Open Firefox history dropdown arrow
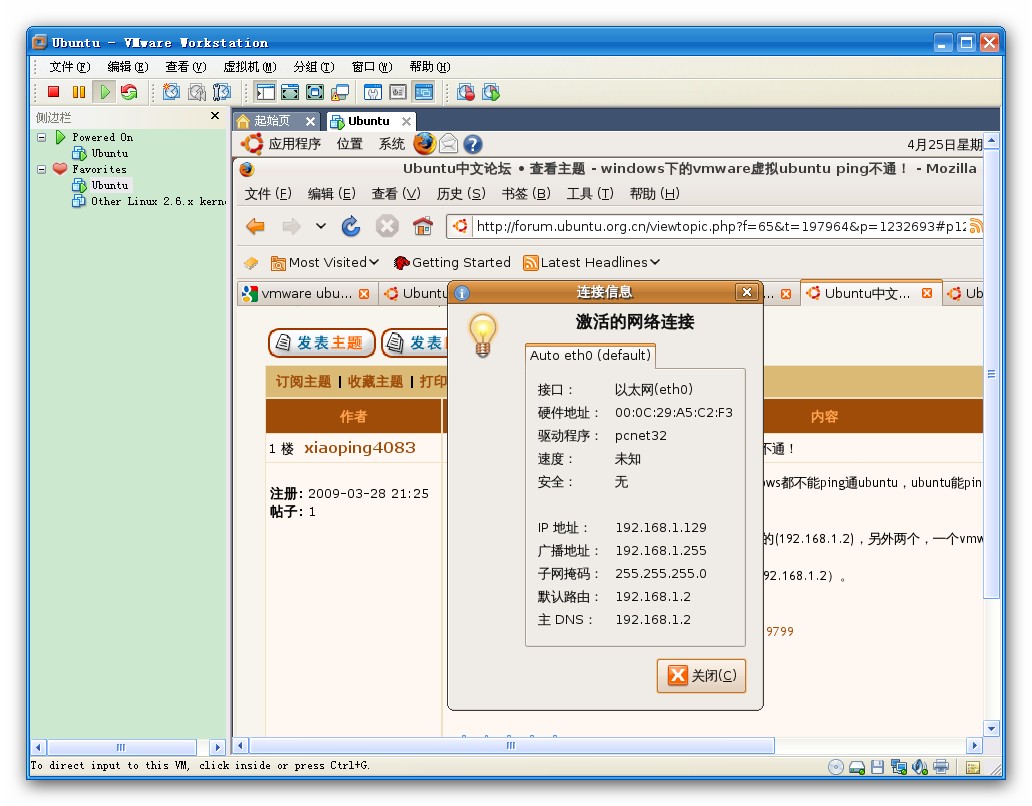Image resolution: width=1032 pixels, height=806 pixels. (321, 226)
